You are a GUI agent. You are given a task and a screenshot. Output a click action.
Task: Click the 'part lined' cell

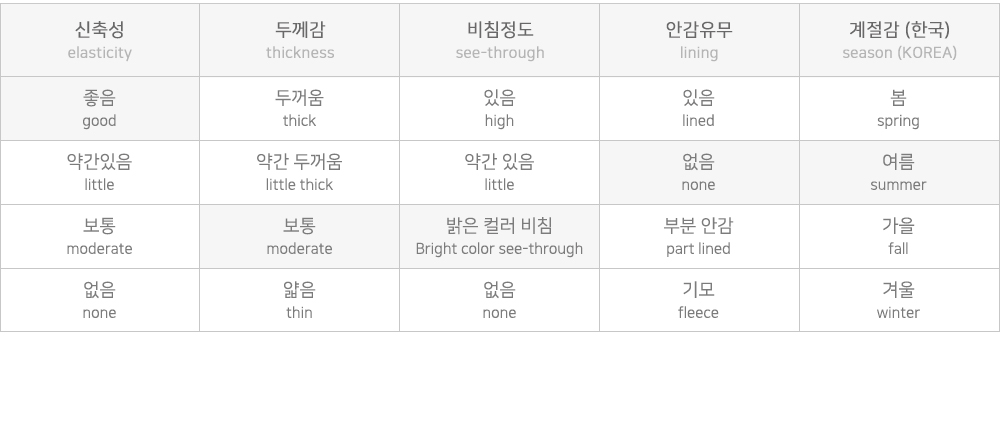pyautogui.click(x=699, y=237)
